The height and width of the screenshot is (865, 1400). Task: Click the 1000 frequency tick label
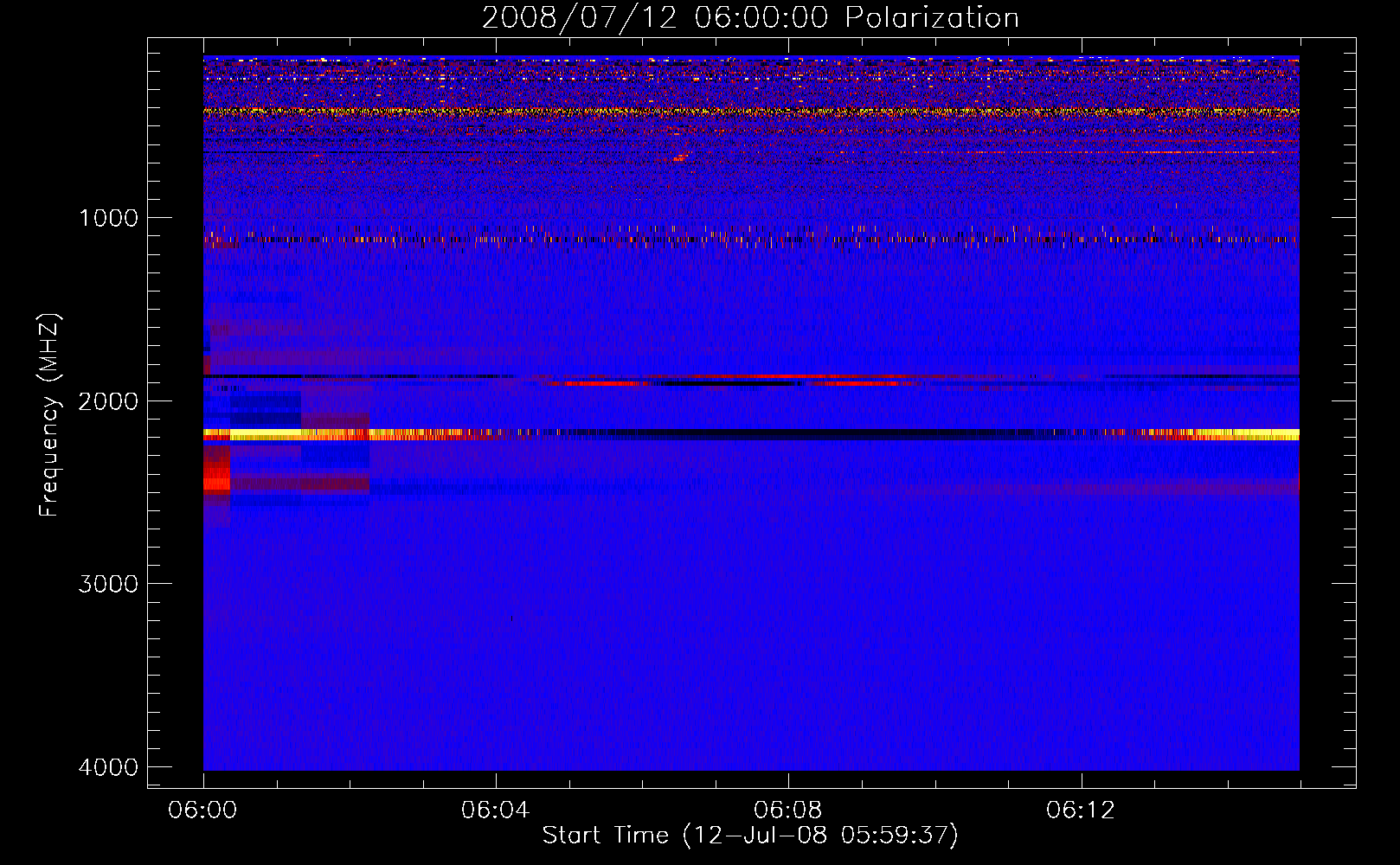click(108, 217)
